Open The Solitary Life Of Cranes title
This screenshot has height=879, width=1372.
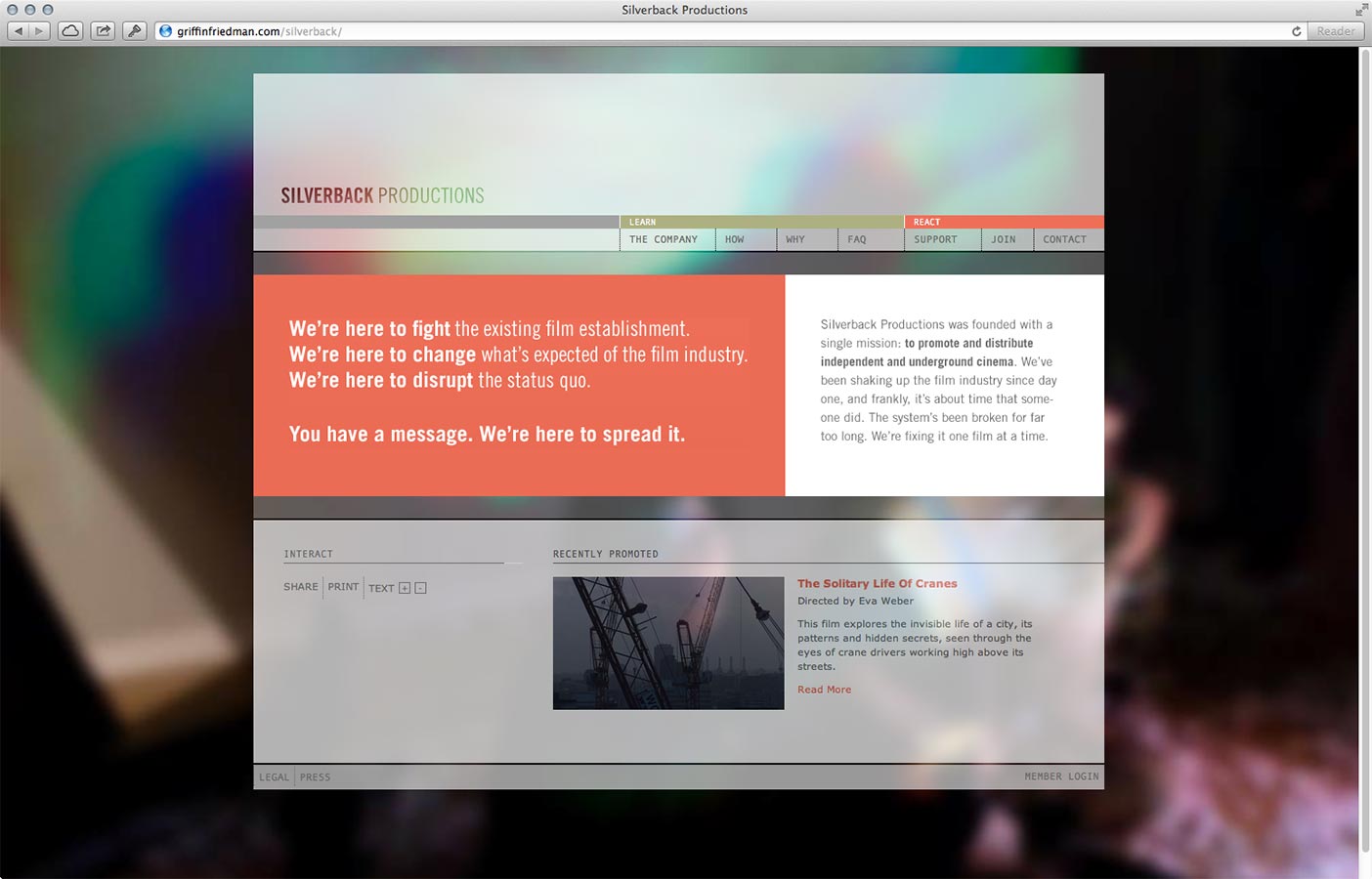tap(877, 584)
